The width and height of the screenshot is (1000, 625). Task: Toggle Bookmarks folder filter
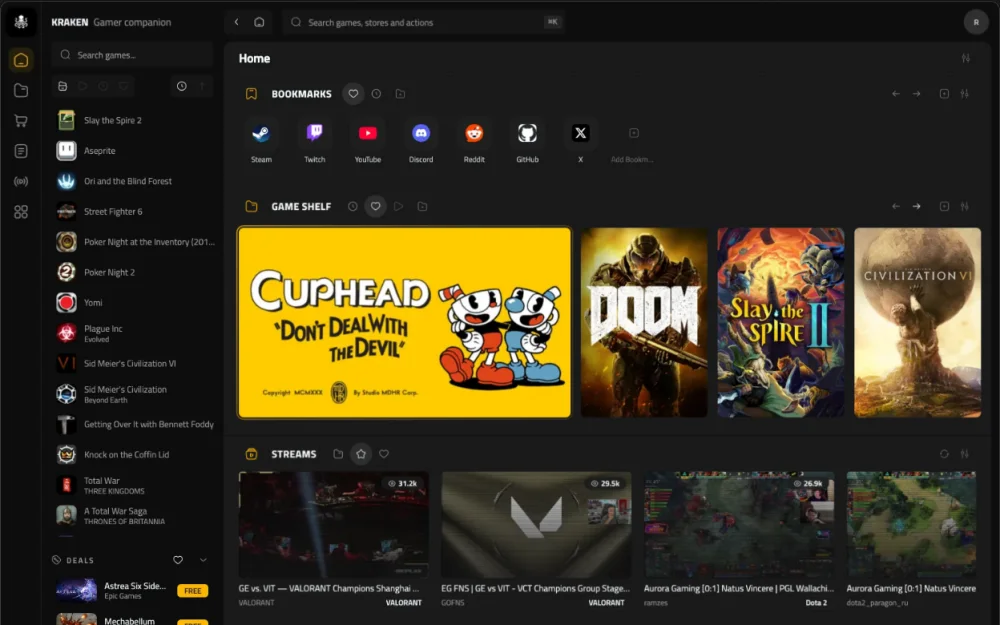tap(400, 94)
